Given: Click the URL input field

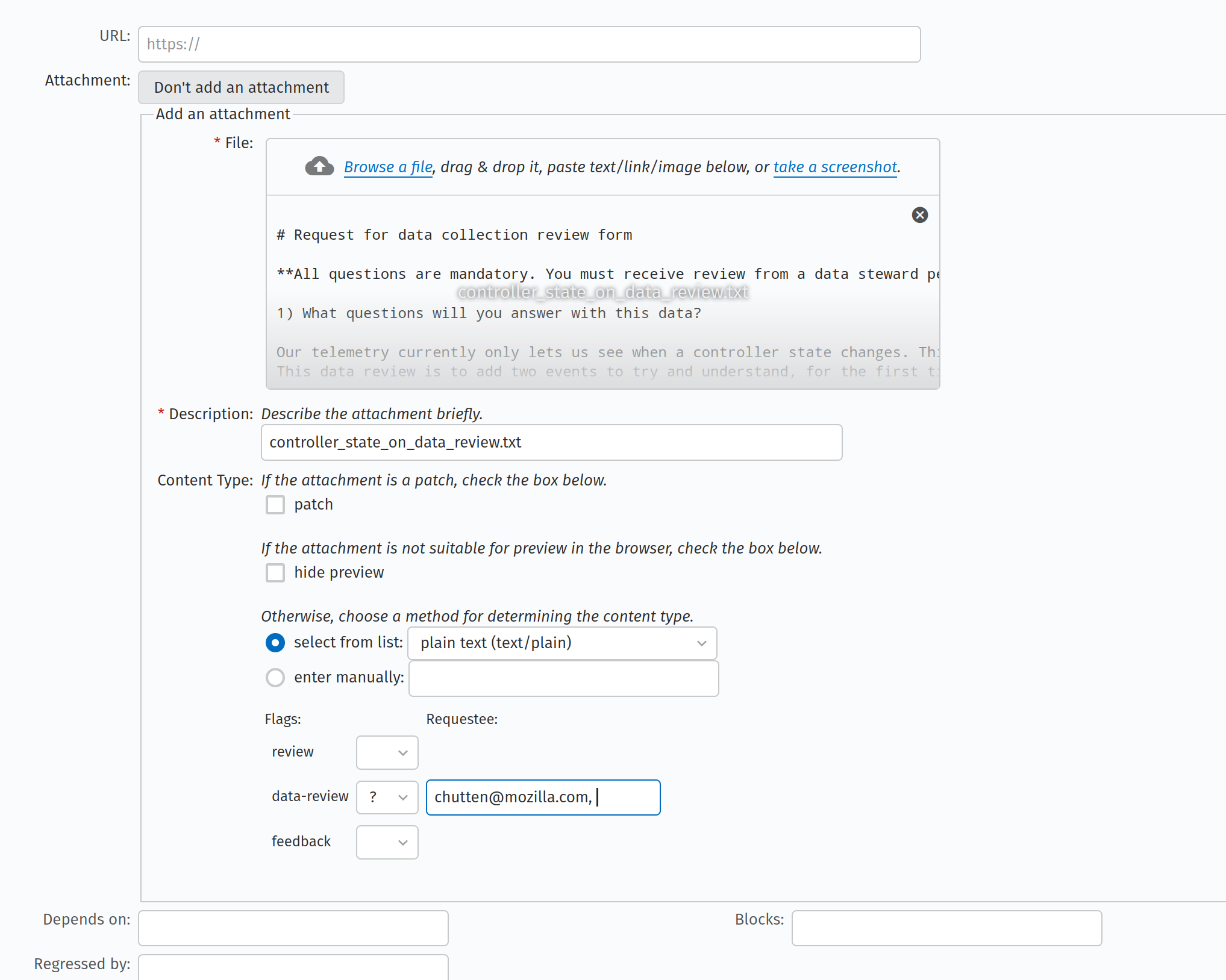Looking at the screenshot, I should tap(529, 44).
